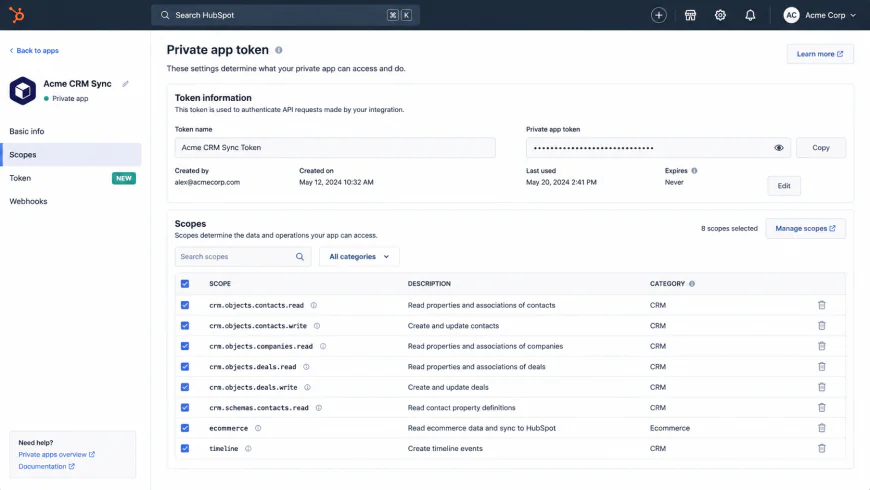The image size is (870, 490).
Task: Show info next to Category column header
Action: [692, 284]
